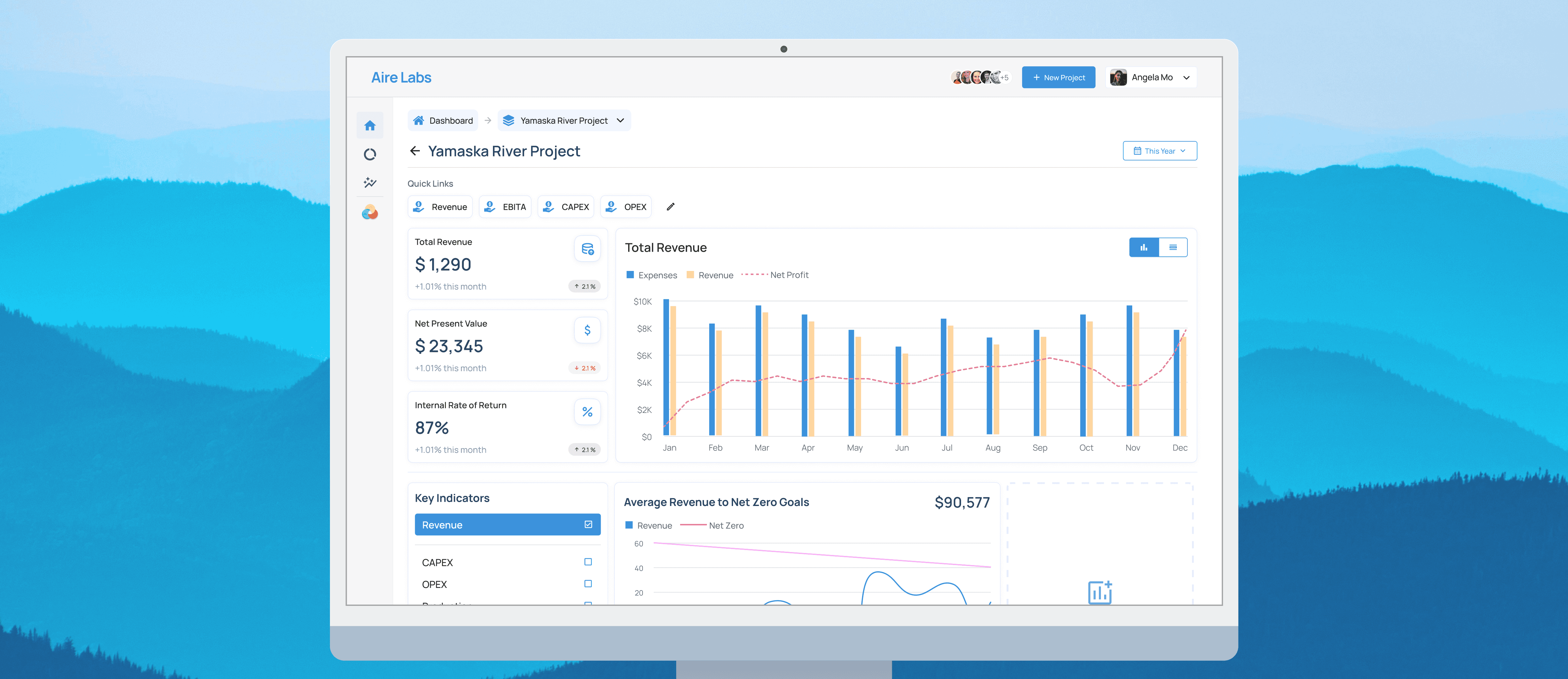1568x679 pixels.
Task: Open the Revenue quick link
Action: [440, 207]
